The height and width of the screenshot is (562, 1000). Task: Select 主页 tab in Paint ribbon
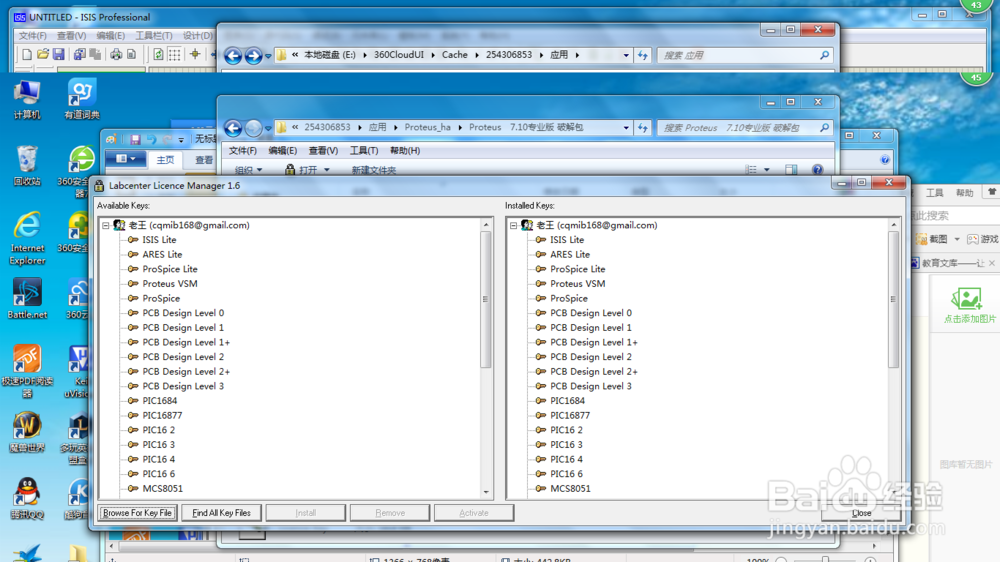pyautogui.click(x=165, y=160)
